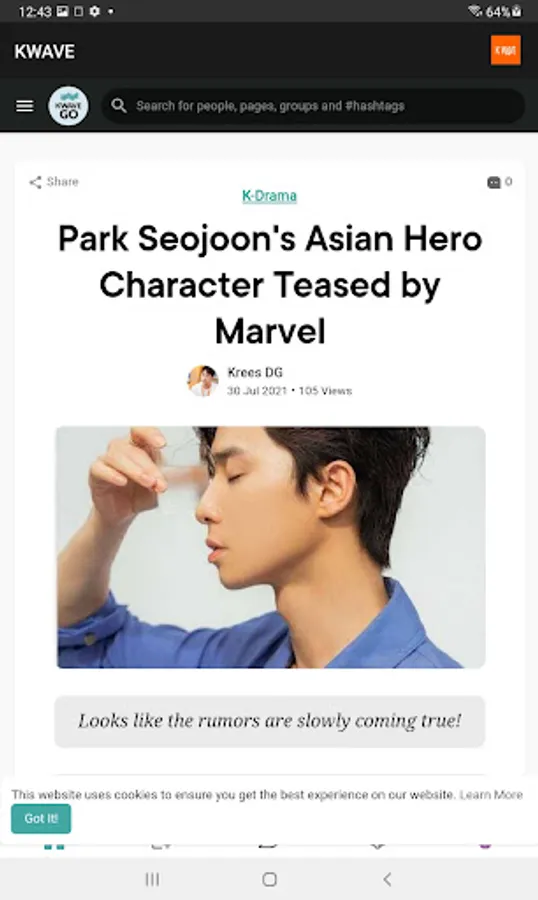Tap Android home button

pos(269,879)
